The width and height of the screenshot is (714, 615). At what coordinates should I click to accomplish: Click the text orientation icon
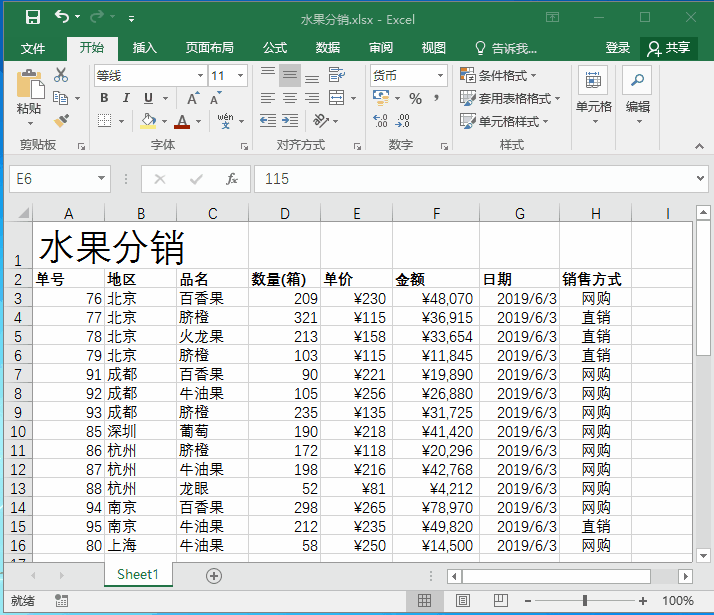321,121
